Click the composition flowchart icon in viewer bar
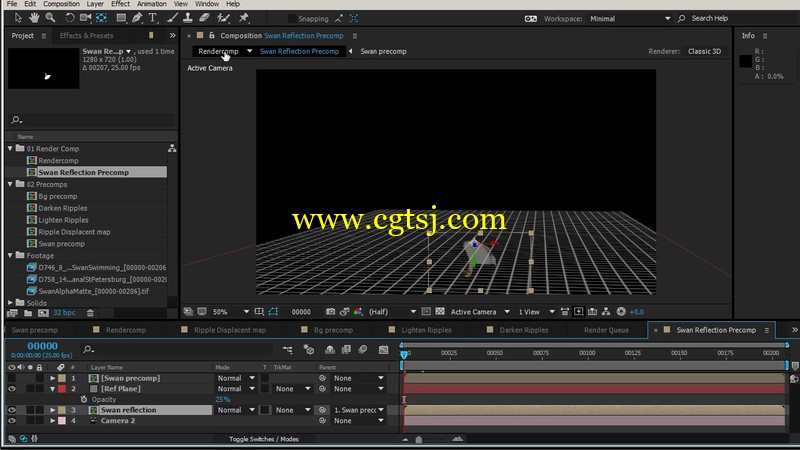This screenshot has width=800, height=450. (606, 311)
